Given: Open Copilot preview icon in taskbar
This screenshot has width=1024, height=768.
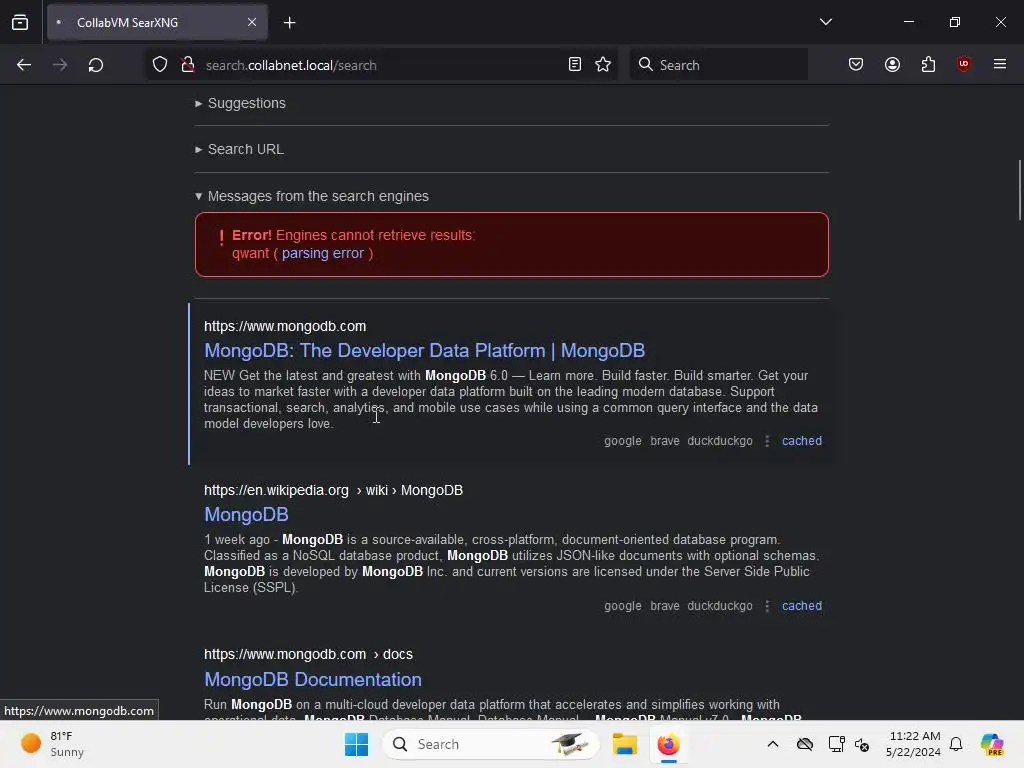Looking at the screenshot, I should (992, 744).
